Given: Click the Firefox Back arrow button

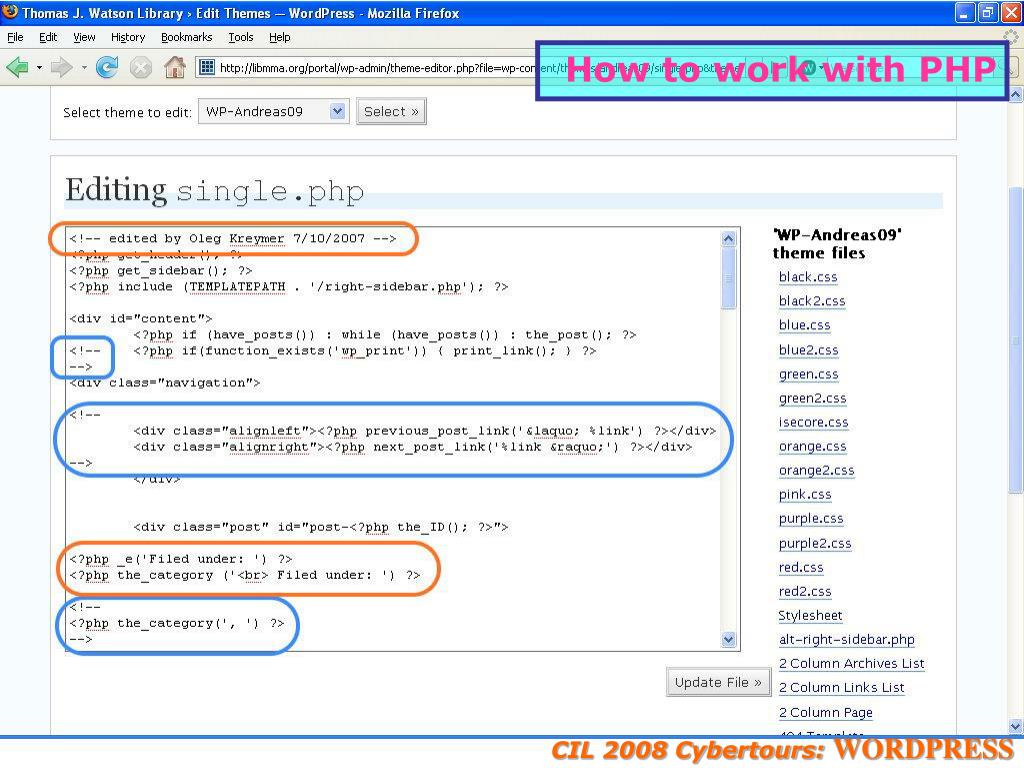Looking at the screenshot, I should 17,67.
